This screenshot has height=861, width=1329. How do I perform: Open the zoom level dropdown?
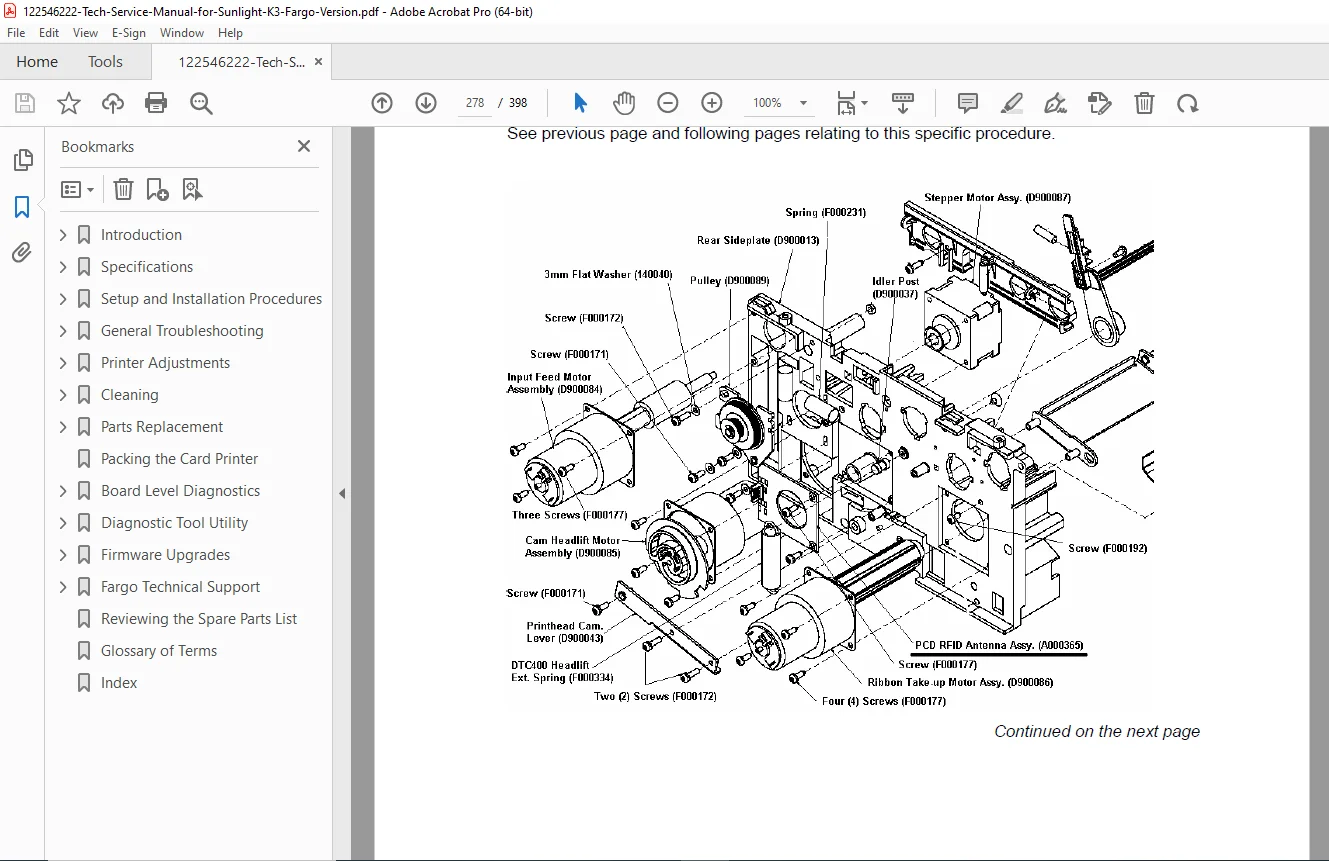click(x=803, y=103)
